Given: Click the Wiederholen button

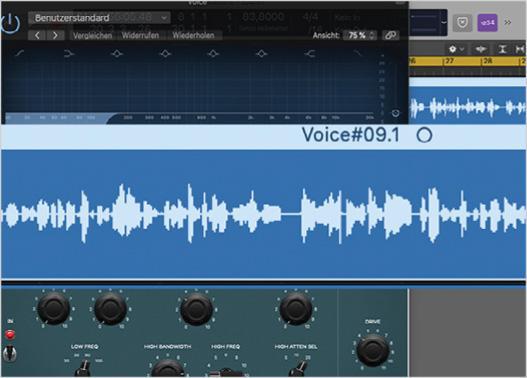Looking at the screenshot, I should [x=193, y=36].
